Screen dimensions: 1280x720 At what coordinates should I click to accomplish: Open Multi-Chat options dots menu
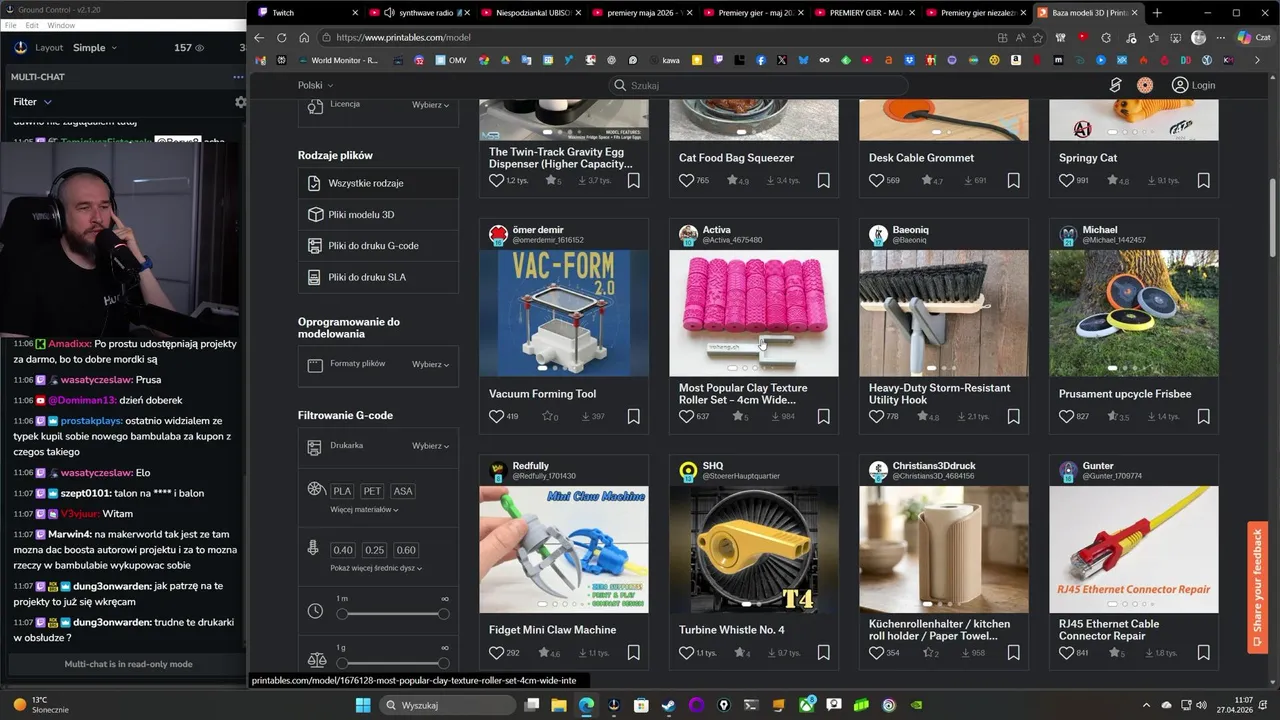coord(238,77)
